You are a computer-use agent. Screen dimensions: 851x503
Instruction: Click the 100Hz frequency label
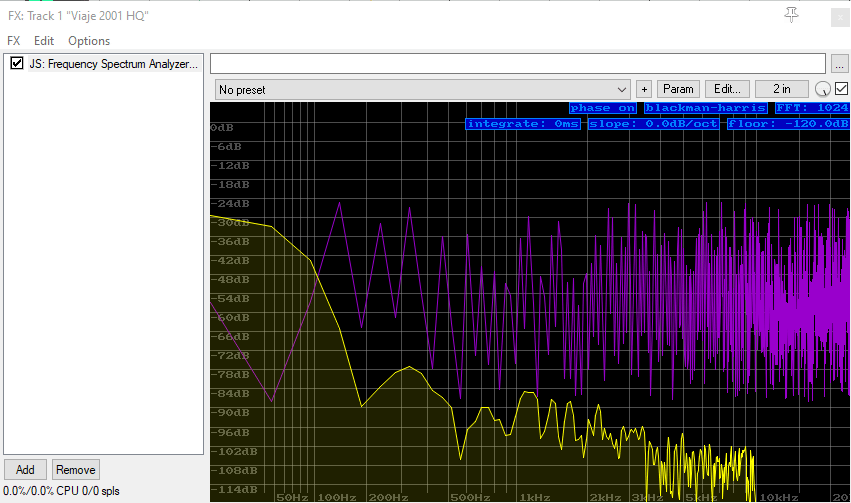click(x=337, y=497)
